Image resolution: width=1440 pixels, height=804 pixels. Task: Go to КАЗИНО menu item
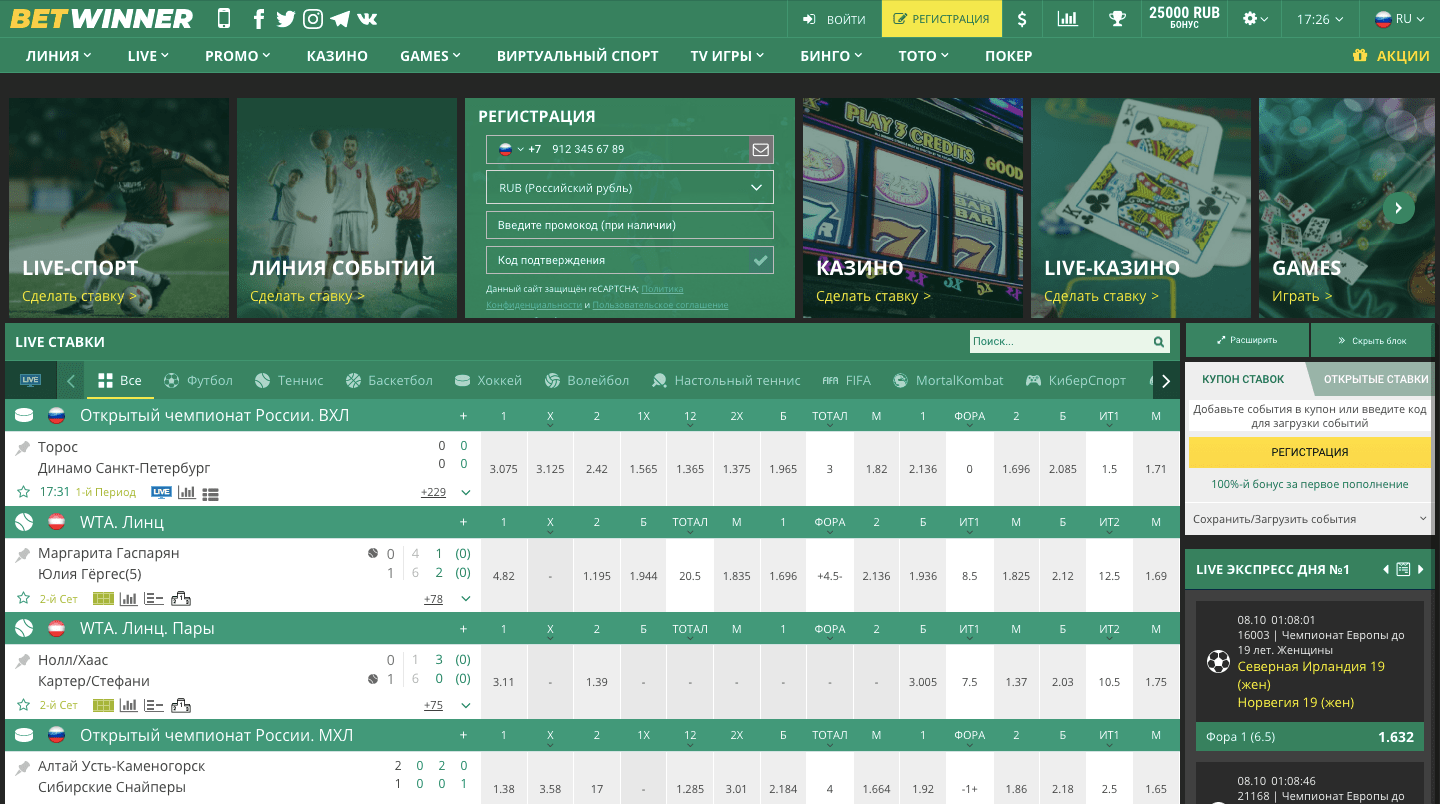[337, 56]
